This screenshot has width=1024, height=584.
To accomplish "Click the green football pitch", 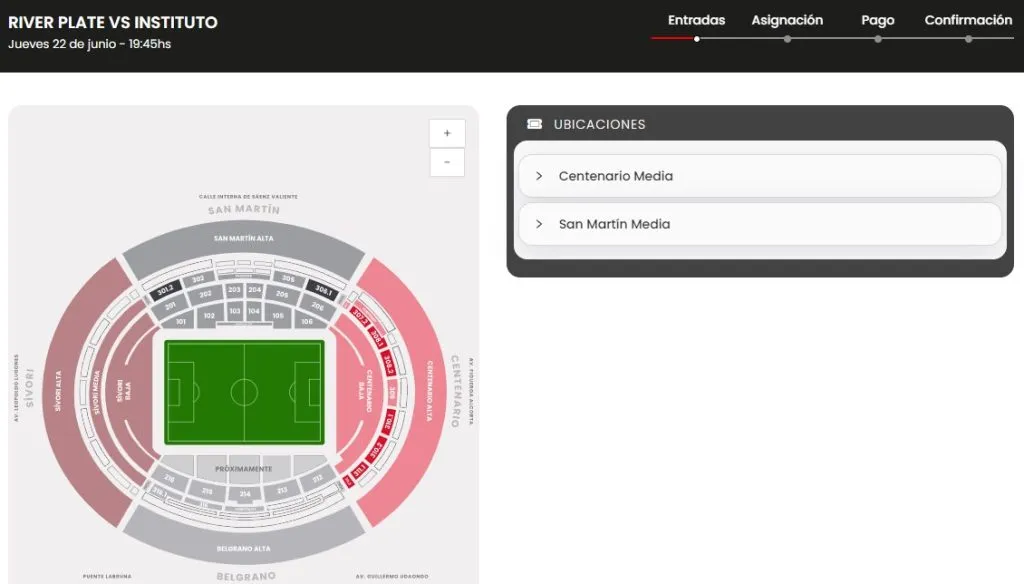I will [x=244, y=392].
